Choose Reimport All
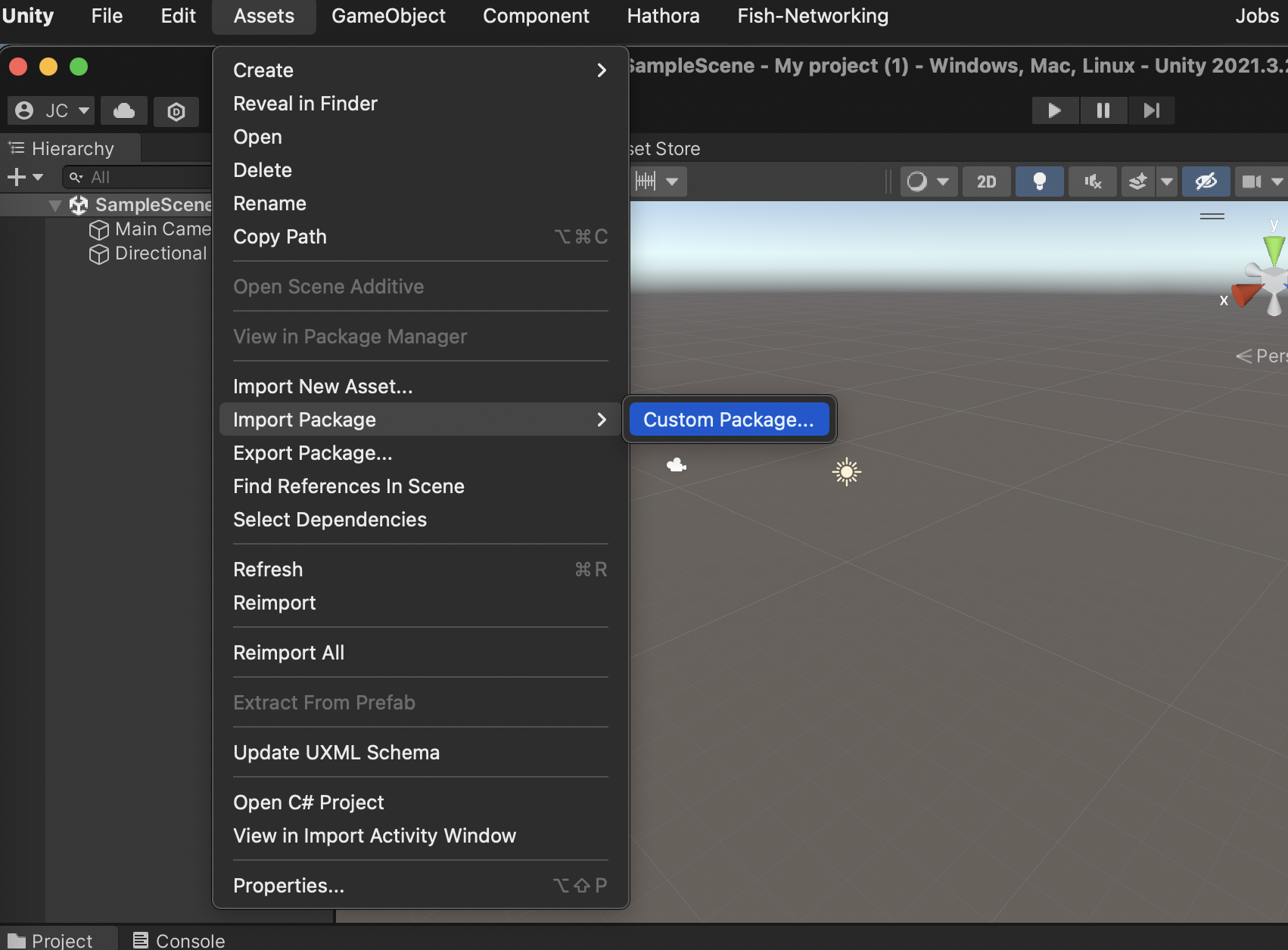This screenshot has height=950, width=1288. (421, 653)
